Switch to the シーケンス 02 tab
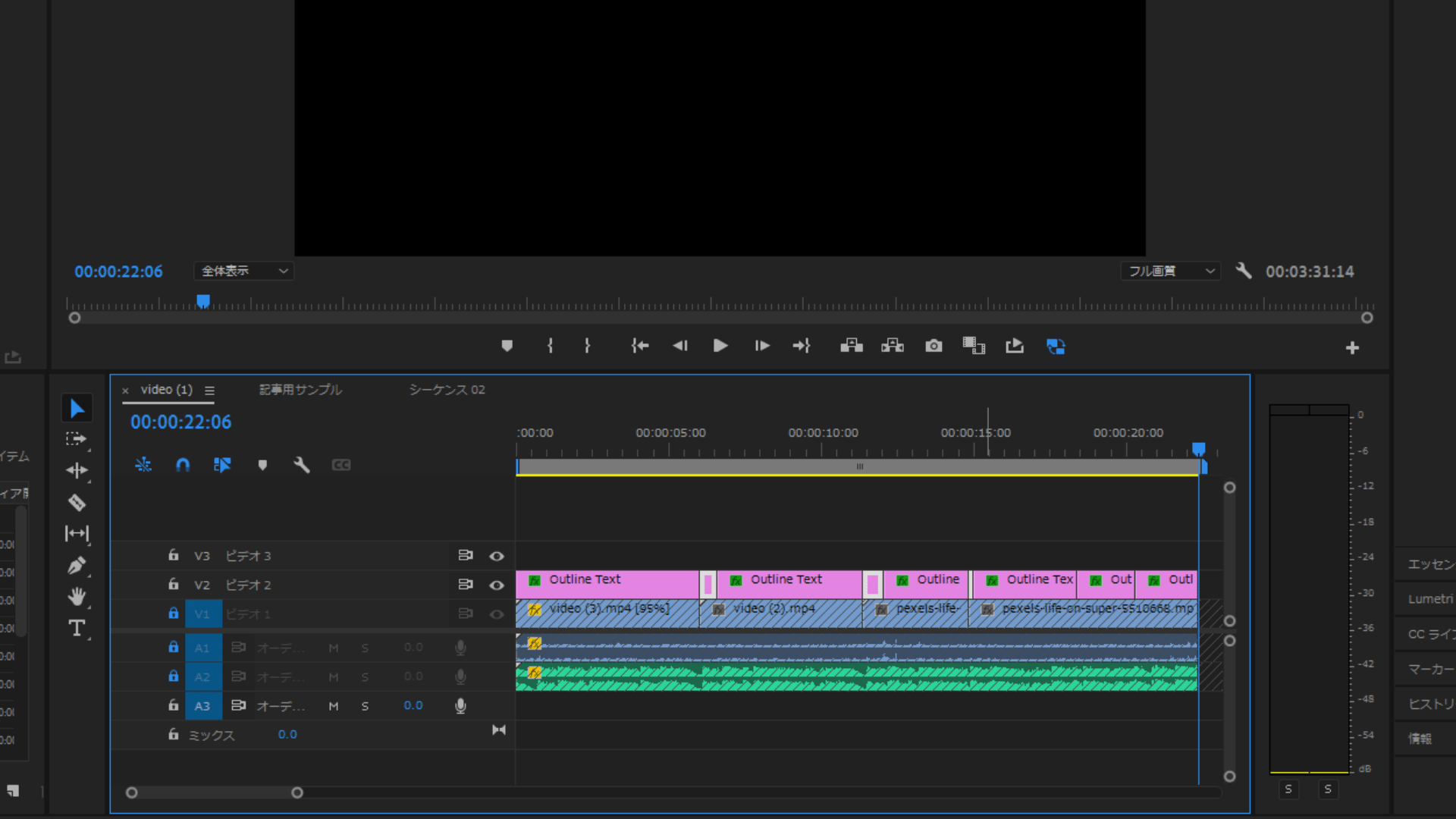1456x819 pixels. pos(447,390)
